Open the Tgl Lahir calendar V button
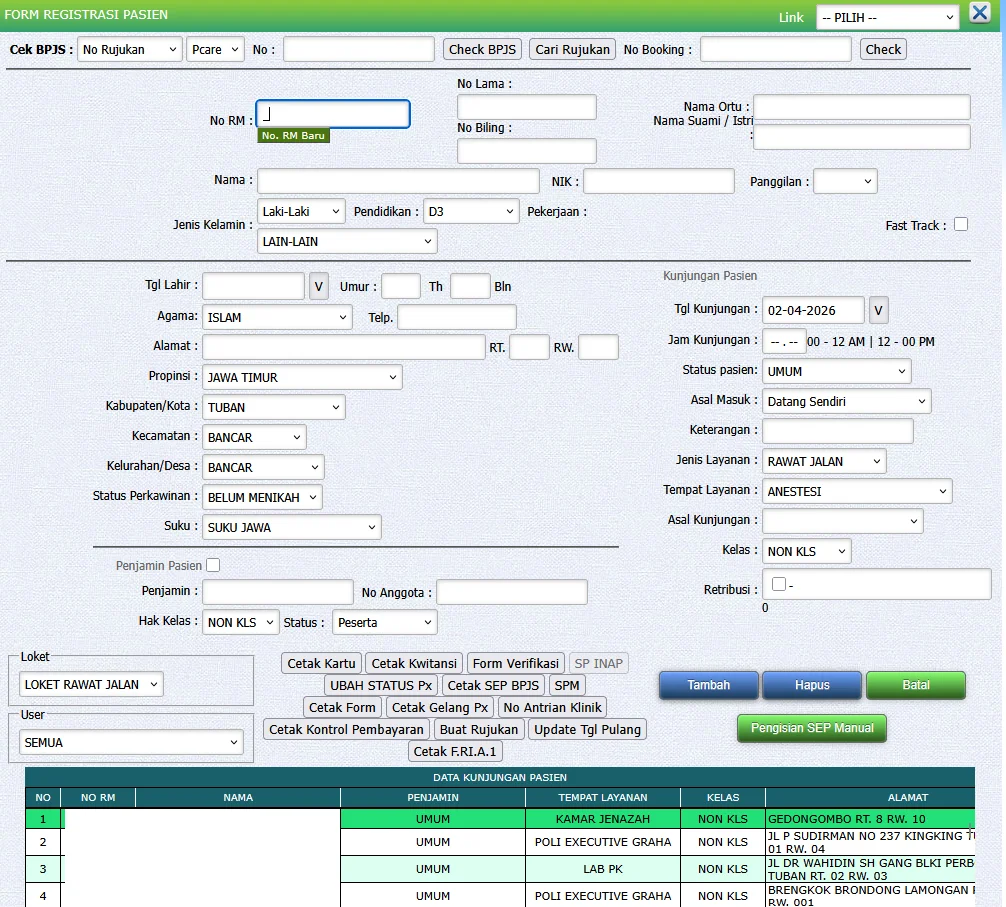Image resolution: width=1006 pixels, height=907 pixels. click(318, 287)
